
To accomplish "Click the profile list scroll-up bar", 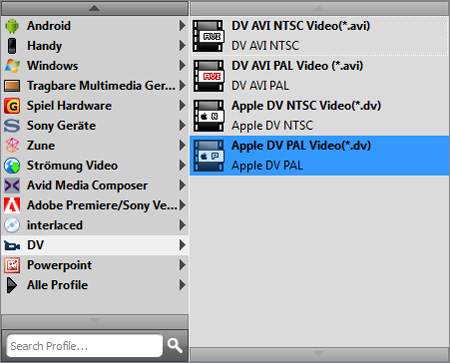I will [x=319, y=8].
